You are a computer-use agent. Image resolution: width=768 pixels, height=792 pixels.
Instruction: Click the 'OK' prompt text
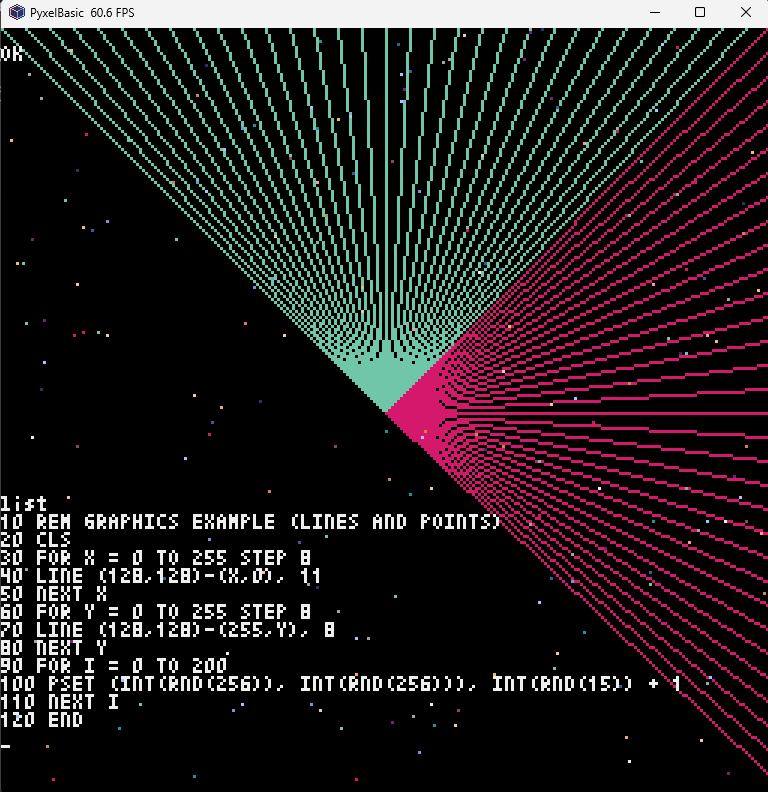(11, 54)
